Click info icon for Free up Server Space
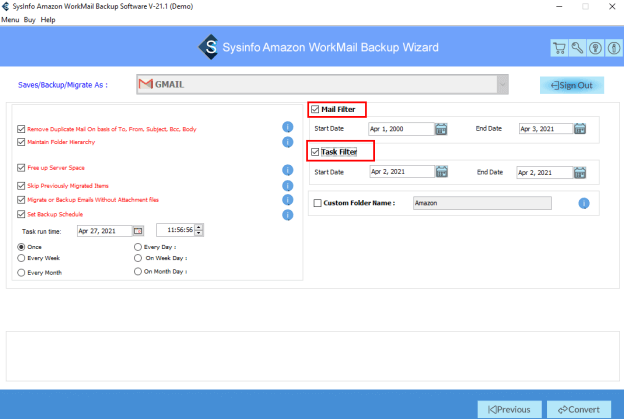624x419 pixels. pyautogui.click(x=288, y=170)
